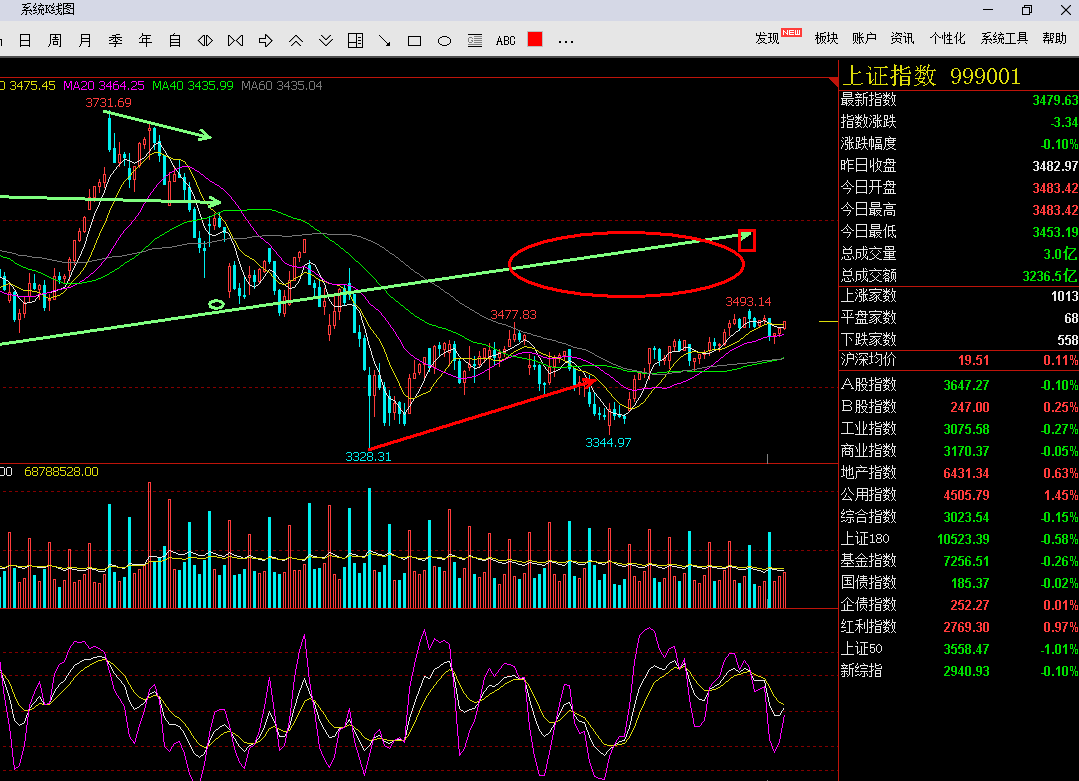Open the 板块 menu

(x=826, y=39)
